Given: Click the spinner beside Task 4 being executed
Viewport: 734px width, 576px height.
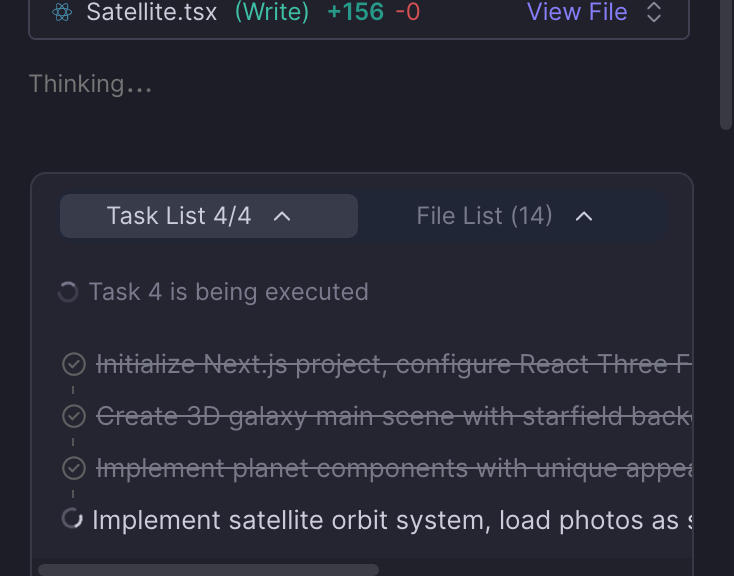Looking at the screenshot, I should click(68, 292).
